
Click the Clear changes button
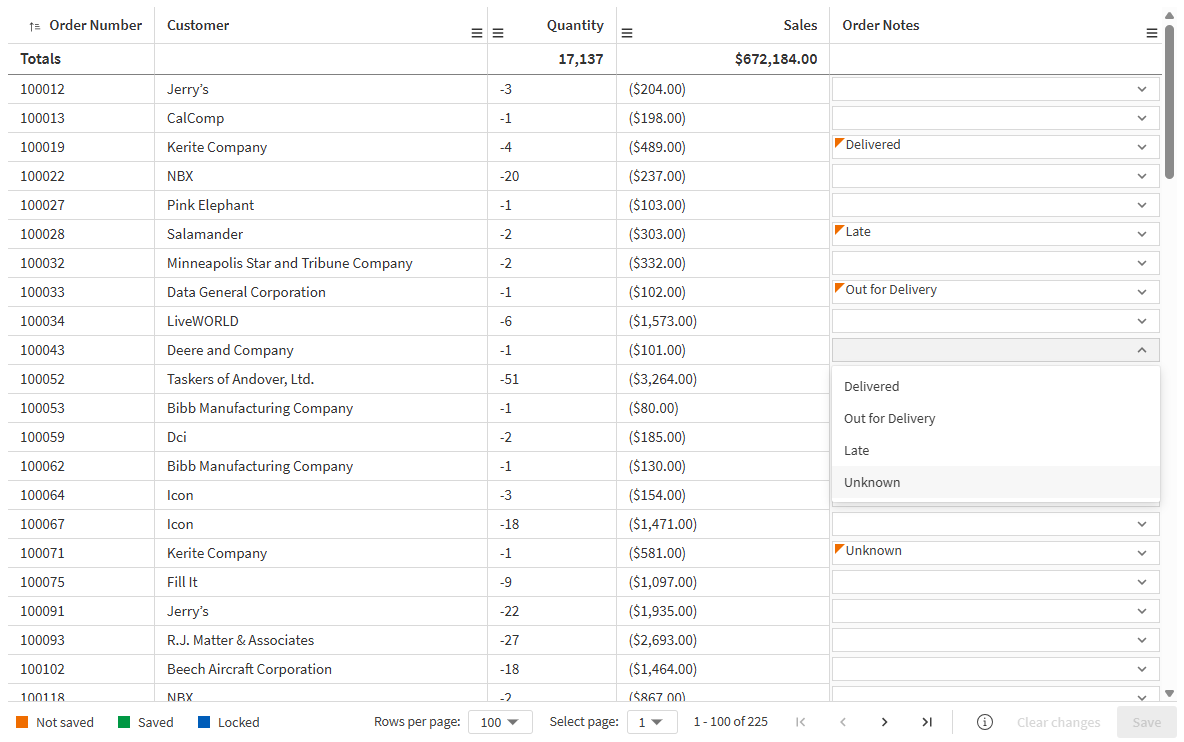tap(1058, 721)
